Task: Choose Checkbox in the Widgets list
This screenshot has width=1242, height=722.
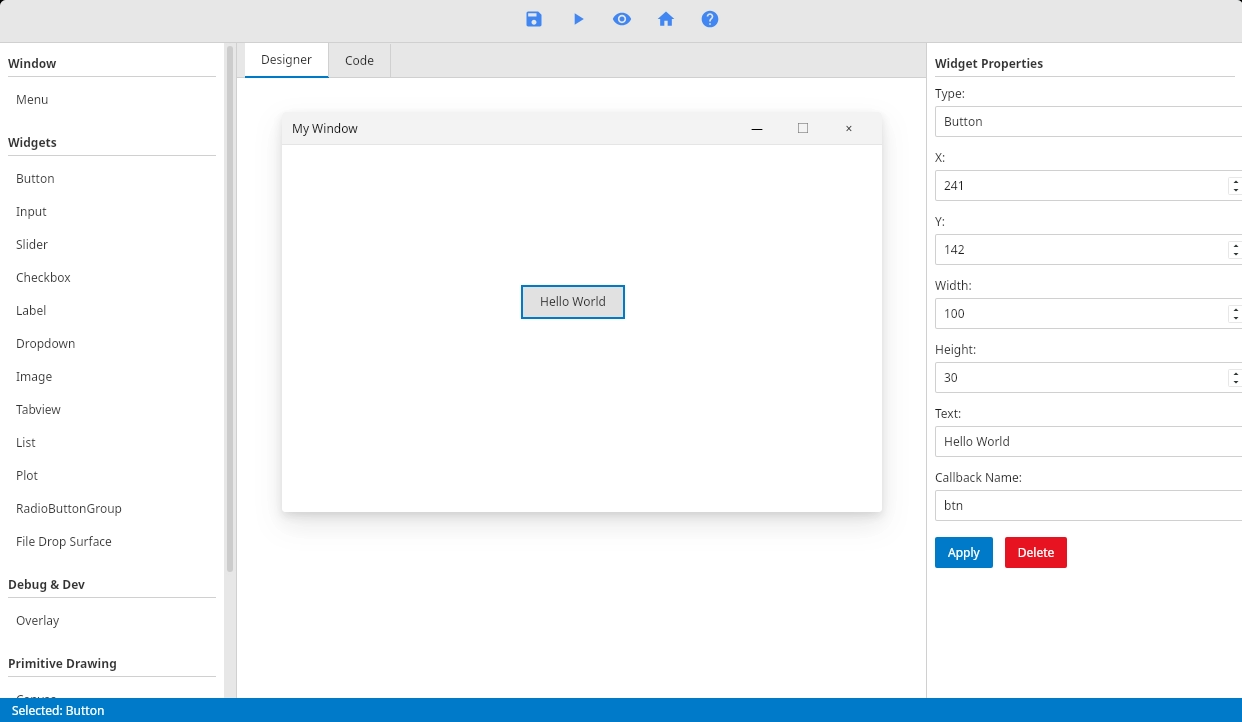Action: 43,278
